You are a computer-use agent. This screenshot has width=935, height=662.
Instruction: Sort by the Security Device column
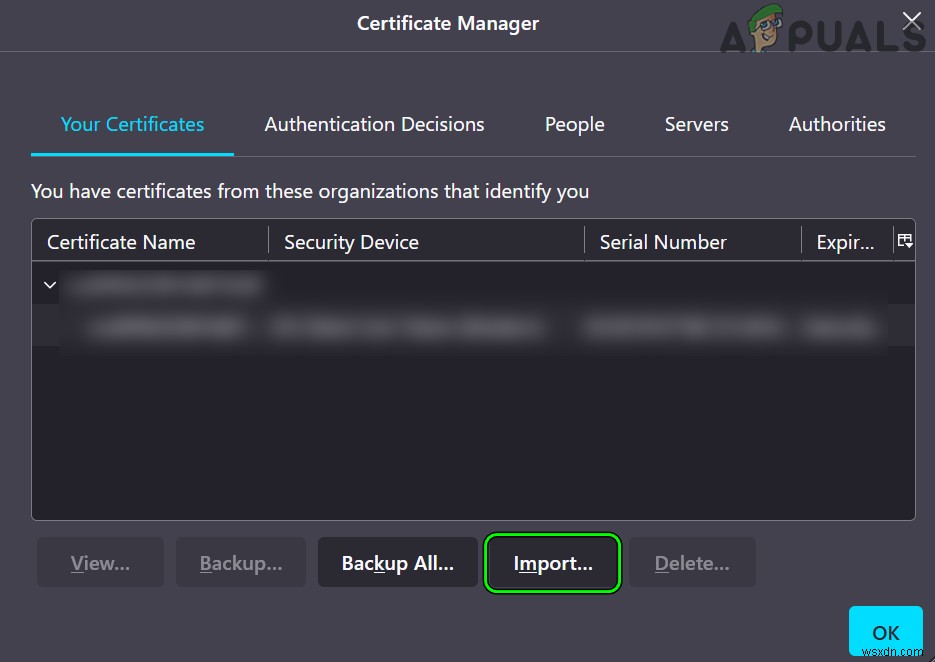point(351,241)
